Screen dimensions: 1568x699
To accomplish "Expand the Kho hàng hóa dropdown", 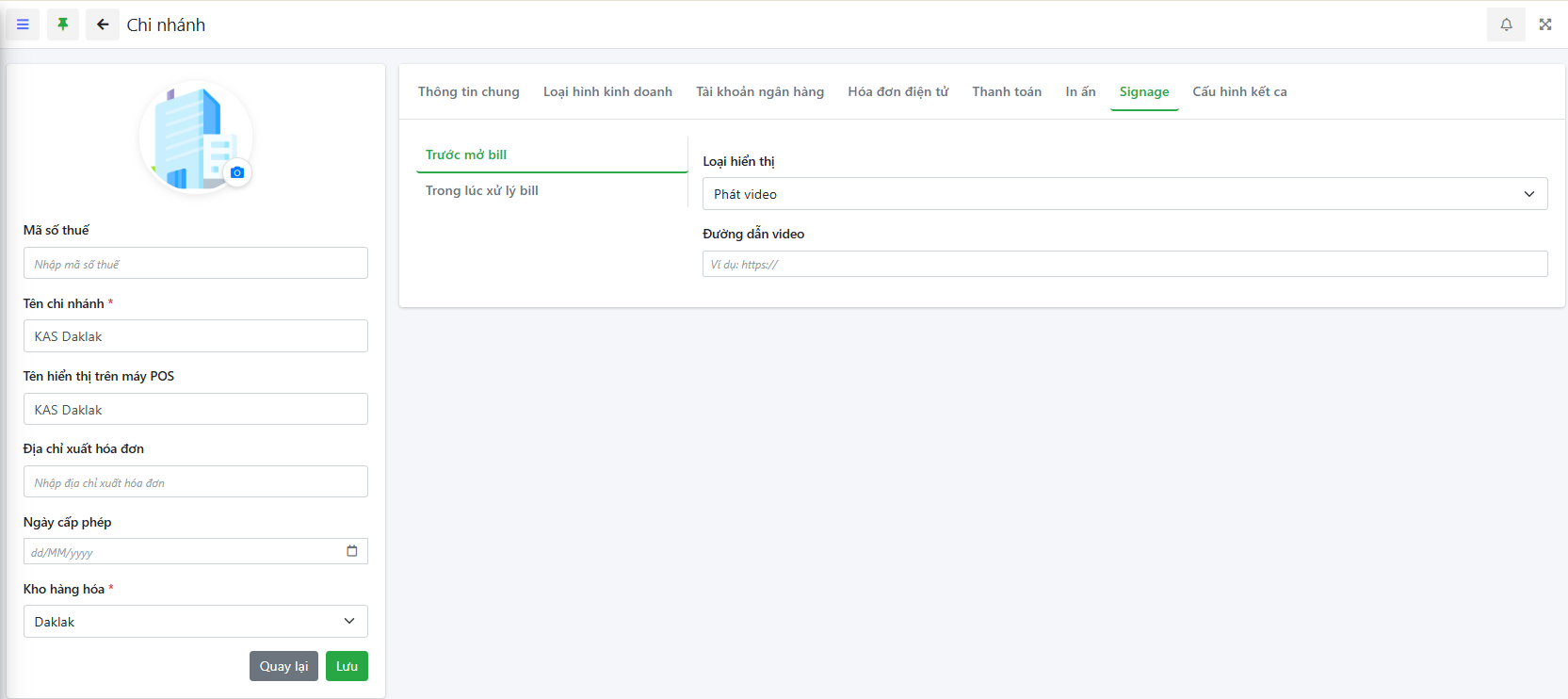I will (x=195, y=622).
